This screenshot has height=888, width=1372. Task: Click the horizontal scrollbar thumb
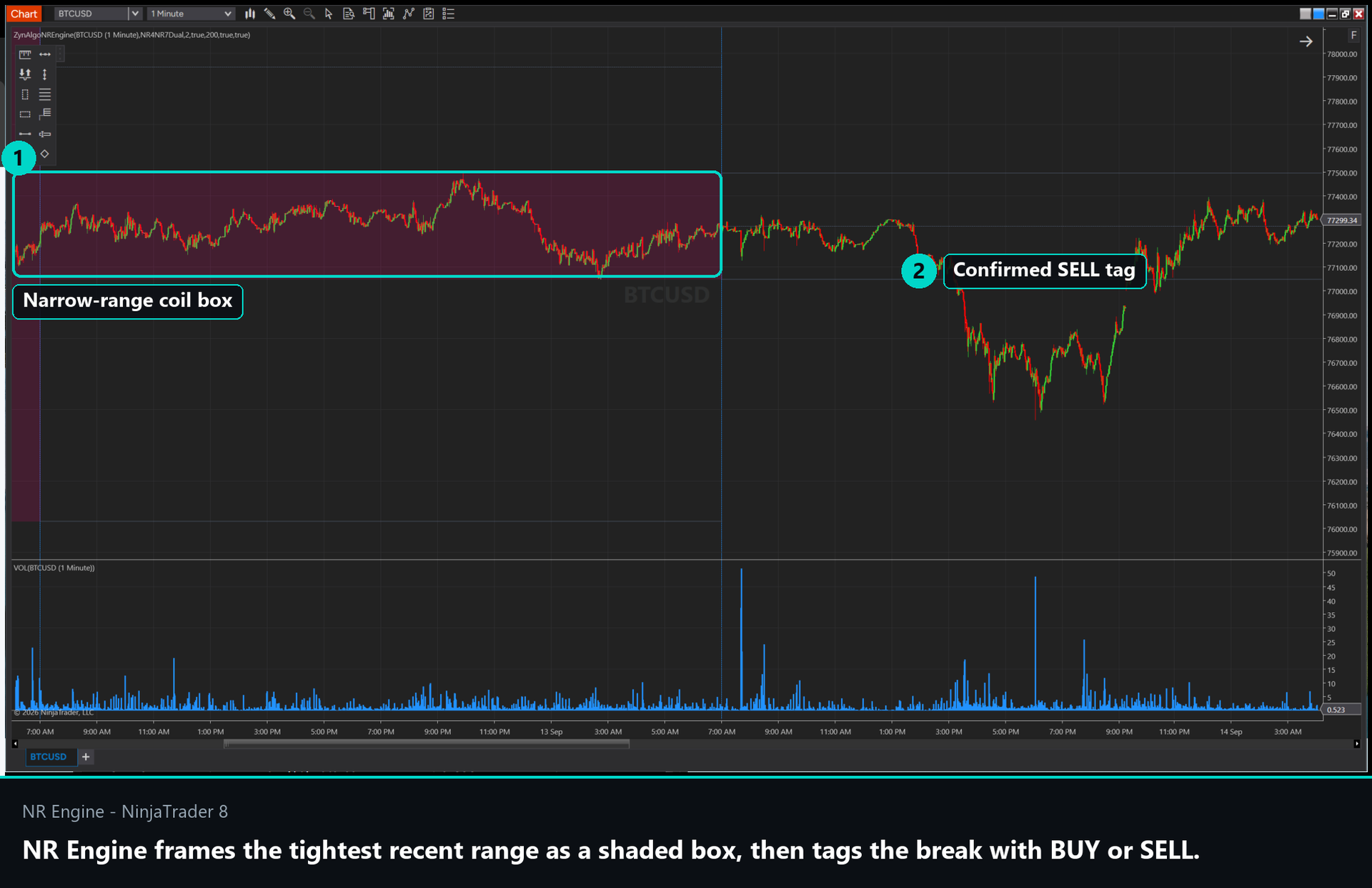click(x=427, y=744)
